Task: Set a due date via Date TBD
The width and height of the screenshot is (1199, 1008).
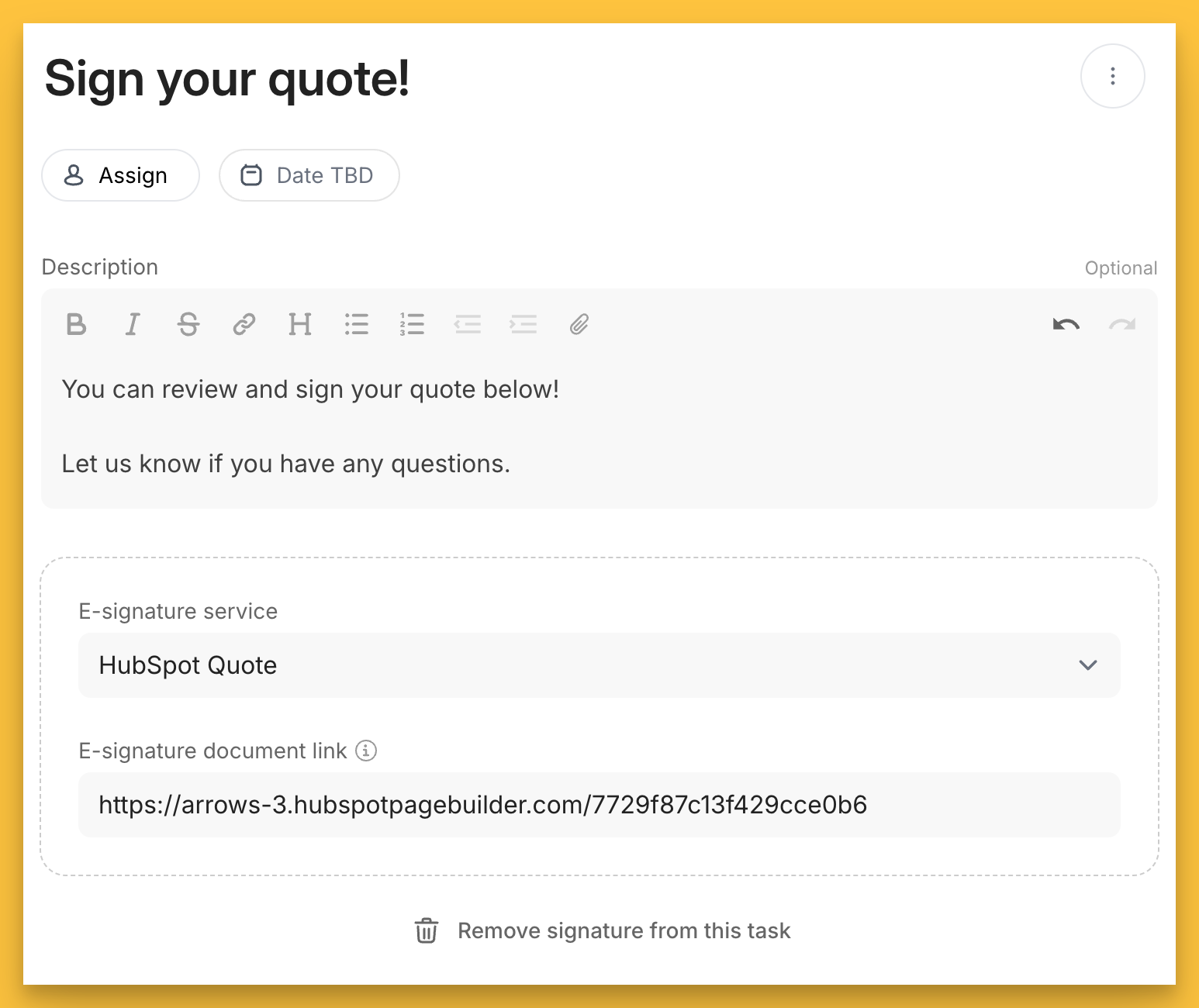Action: [309, 175]
